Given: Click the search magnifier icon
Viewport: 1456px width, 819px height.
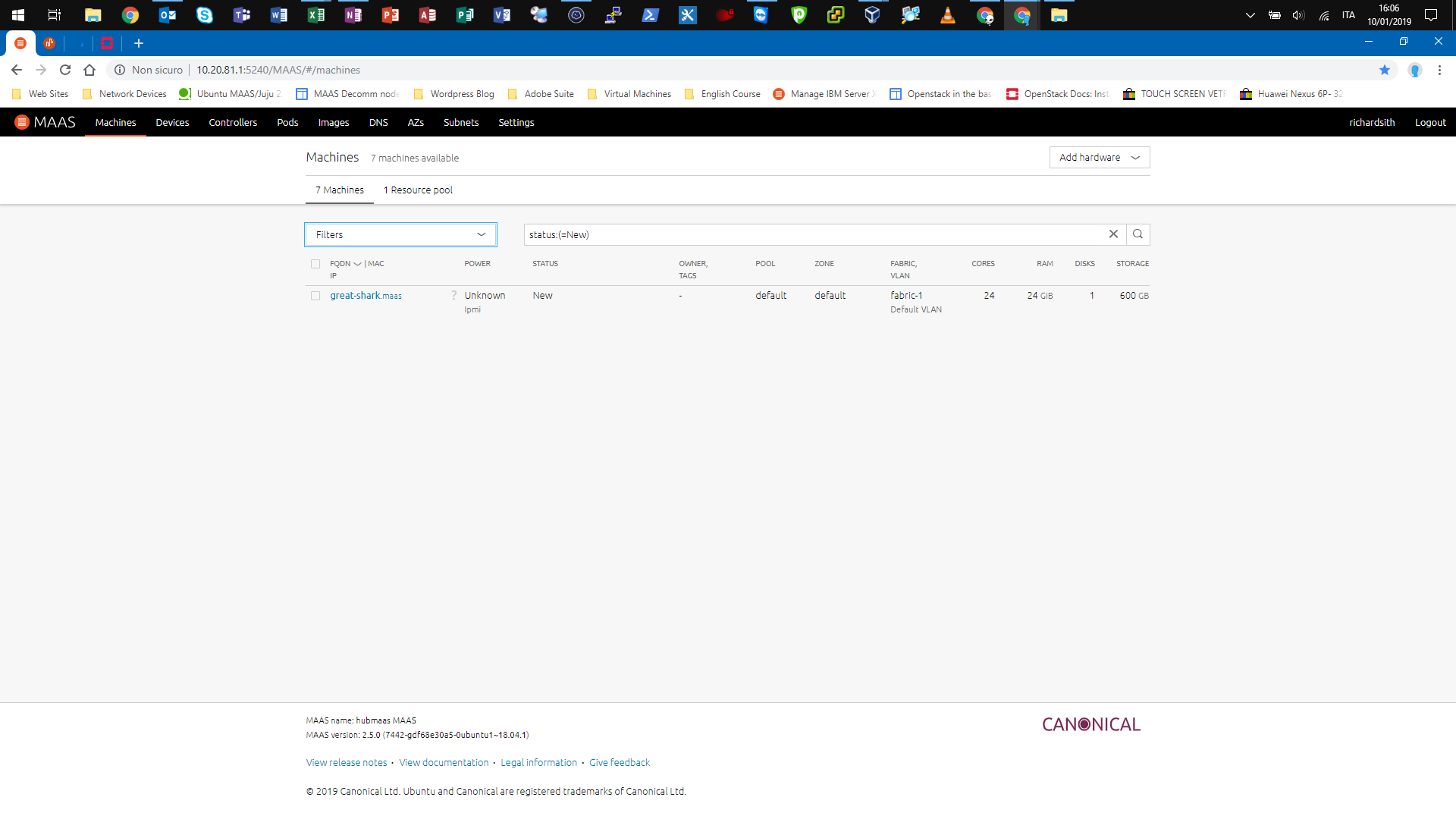Looking at the screenshot, I should (x=1137, y=234).
